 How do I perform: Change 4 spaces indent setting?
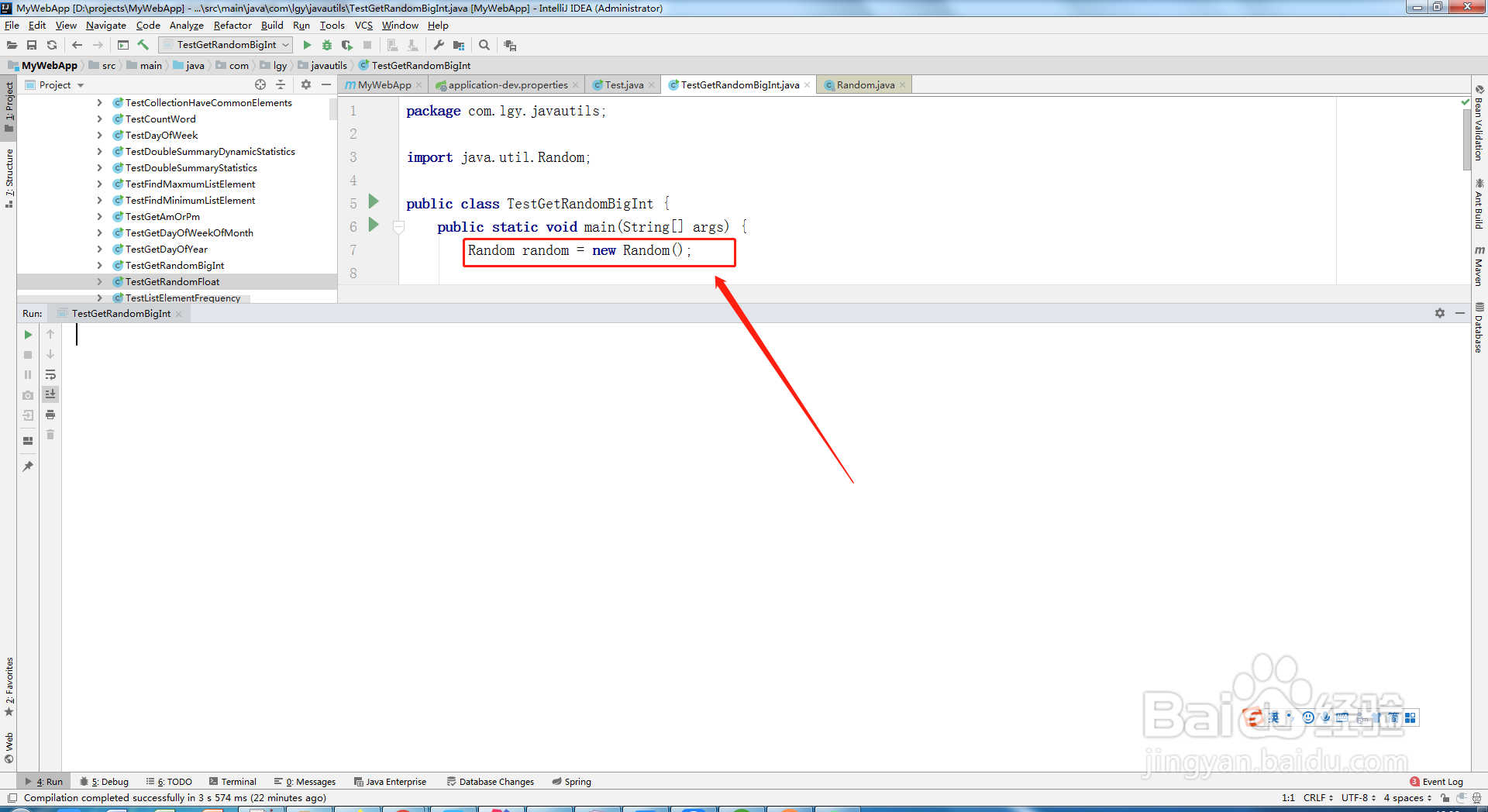(1408, 798)
